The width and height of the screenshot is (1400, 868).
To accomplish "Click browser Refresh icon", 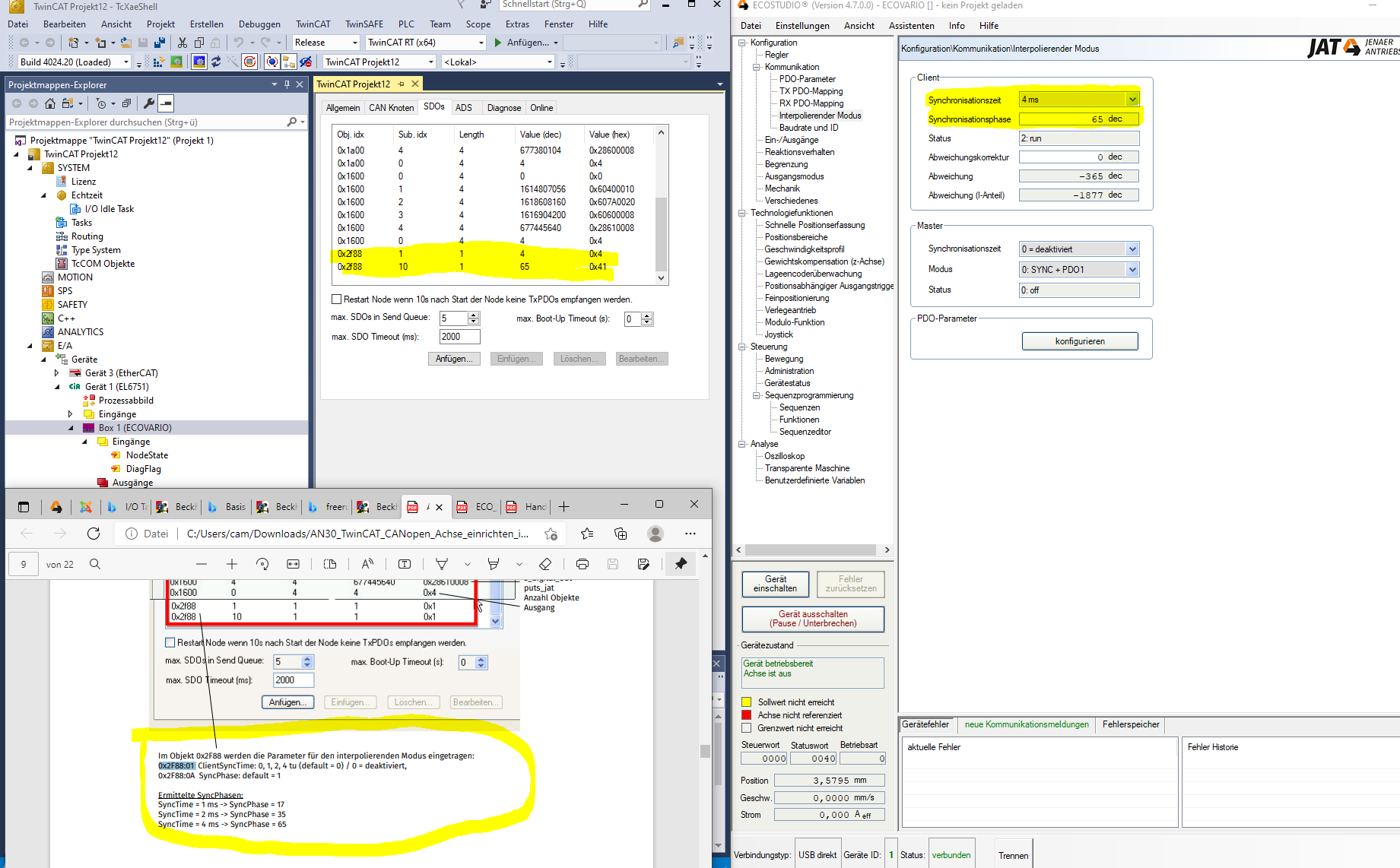I will (x=94, y=534).
